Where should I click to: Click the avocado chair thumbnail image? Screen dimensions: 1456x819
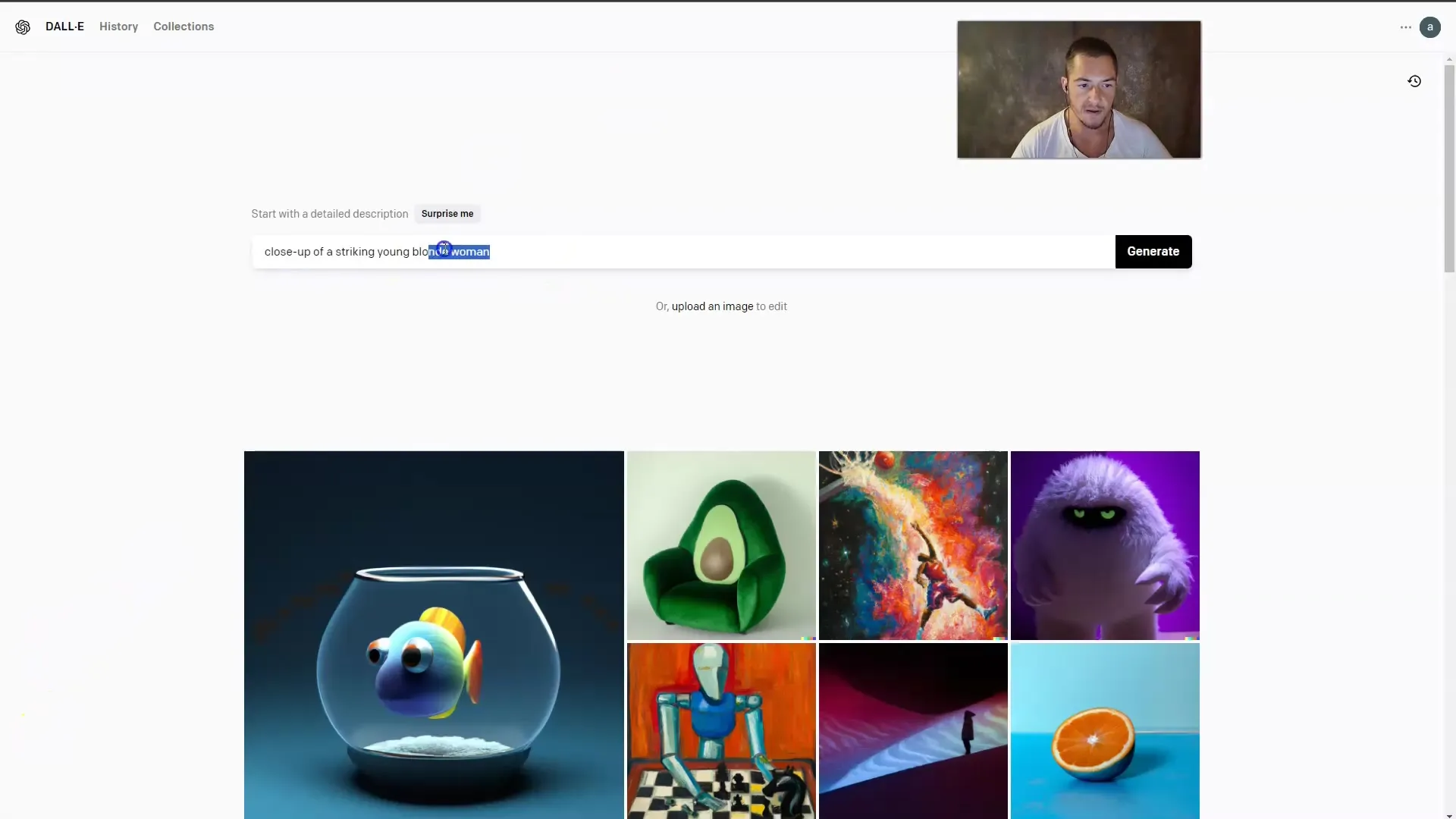pos(722,545)
